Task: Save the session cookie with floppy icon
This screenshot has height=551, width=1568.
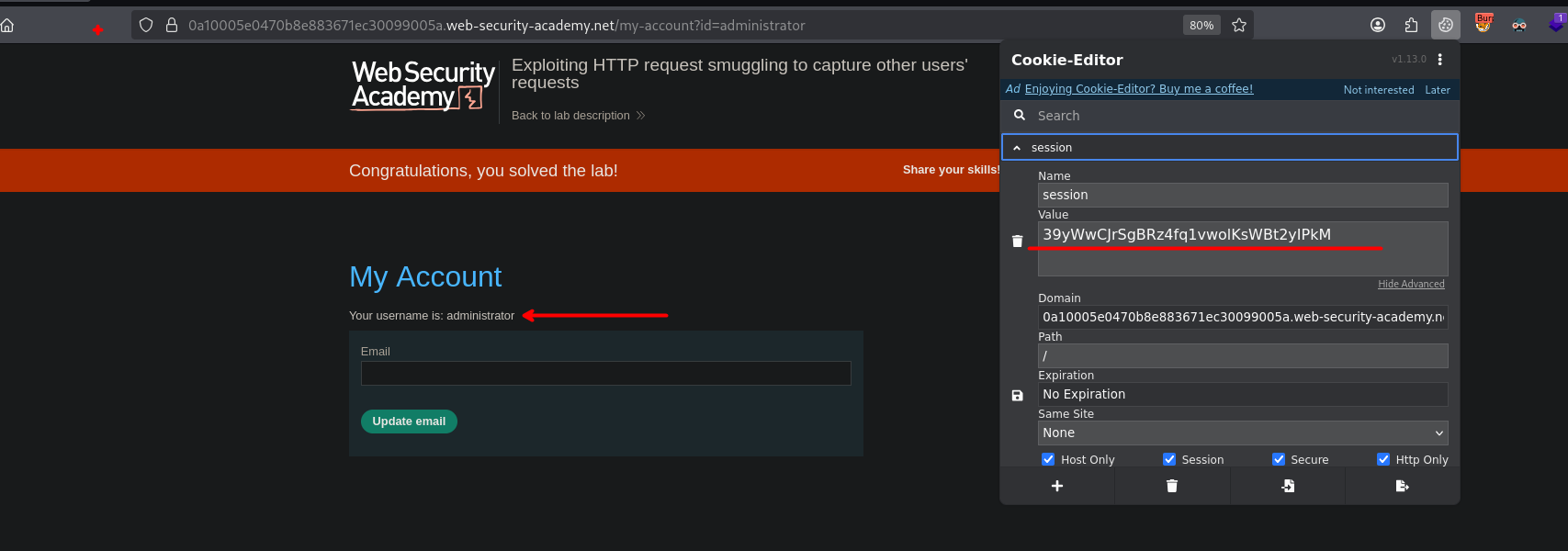Action: coord(1017,396)
